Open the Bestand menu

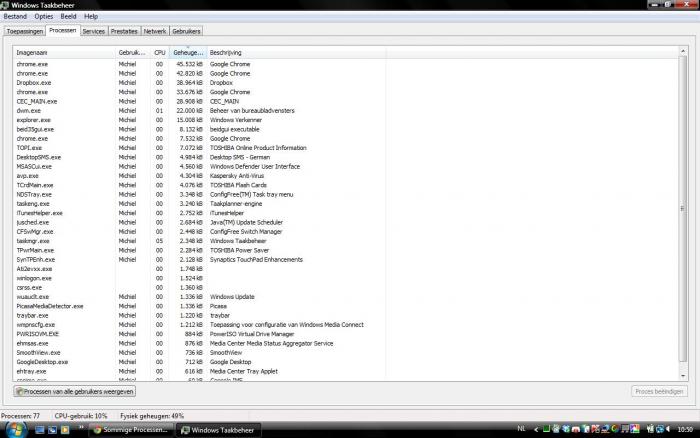tap(15, 17)
